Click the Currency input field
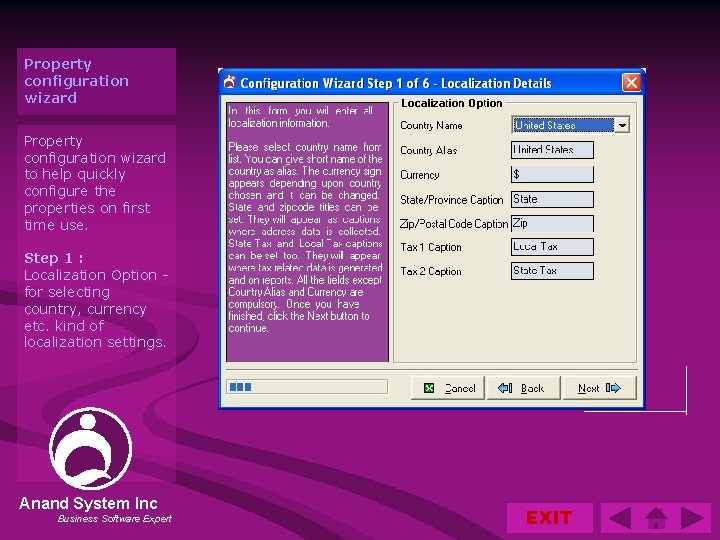Viewport: 720px width, 540px height. (x=552, y=174)
